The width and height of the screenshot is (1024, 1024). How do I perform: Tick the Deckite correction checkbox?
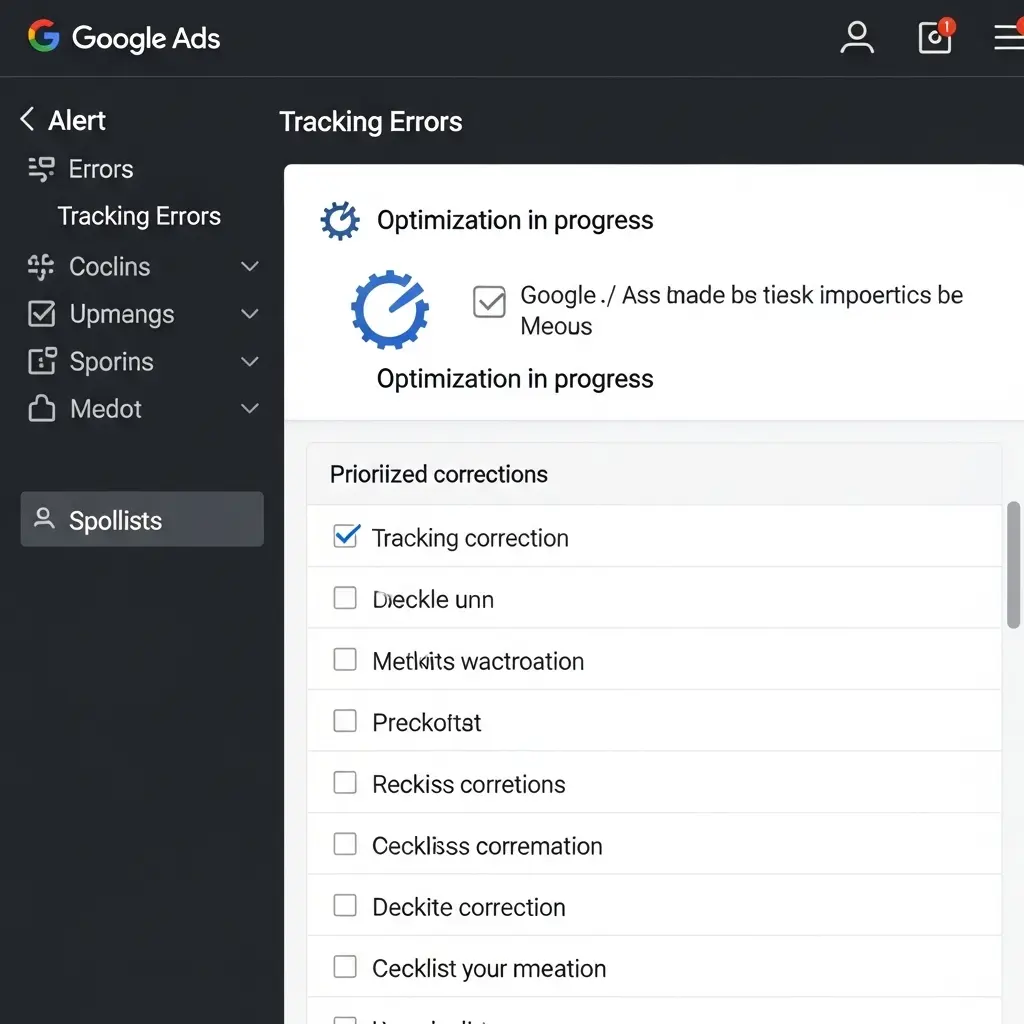coord(345,906)
